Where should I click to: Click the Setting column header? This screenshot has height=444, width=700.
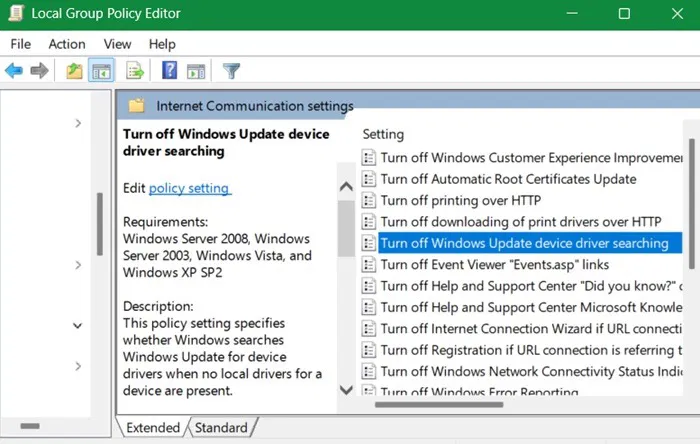click(x=383, y=133)
